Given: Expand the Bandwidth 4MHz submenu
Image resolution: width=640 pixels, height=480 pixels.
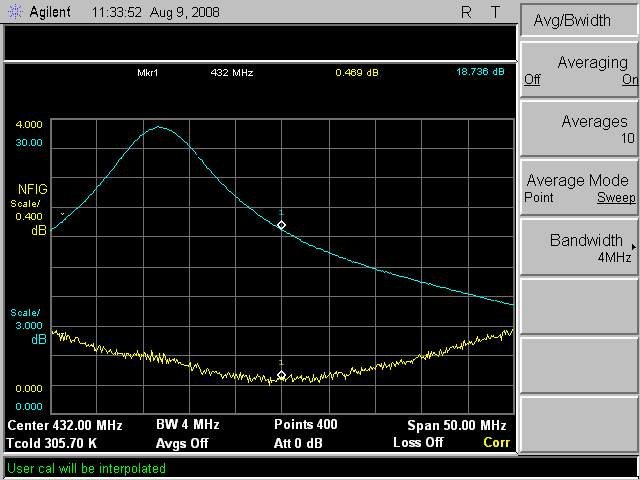Looking at the screenshot, I should pos(580,248).
